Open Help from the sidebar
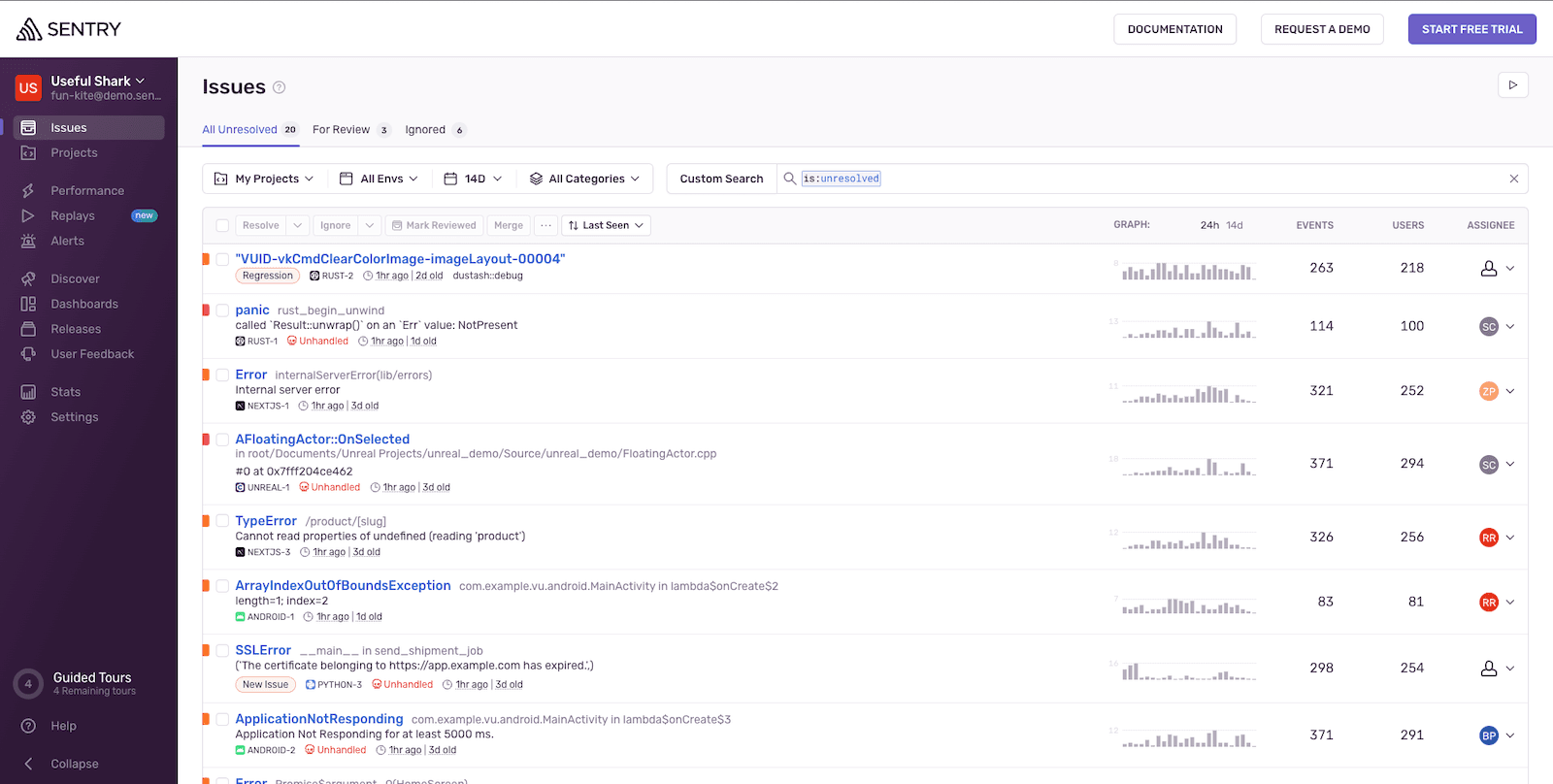The height and width of the screenshot is (784, 1553). click(63, 727)
